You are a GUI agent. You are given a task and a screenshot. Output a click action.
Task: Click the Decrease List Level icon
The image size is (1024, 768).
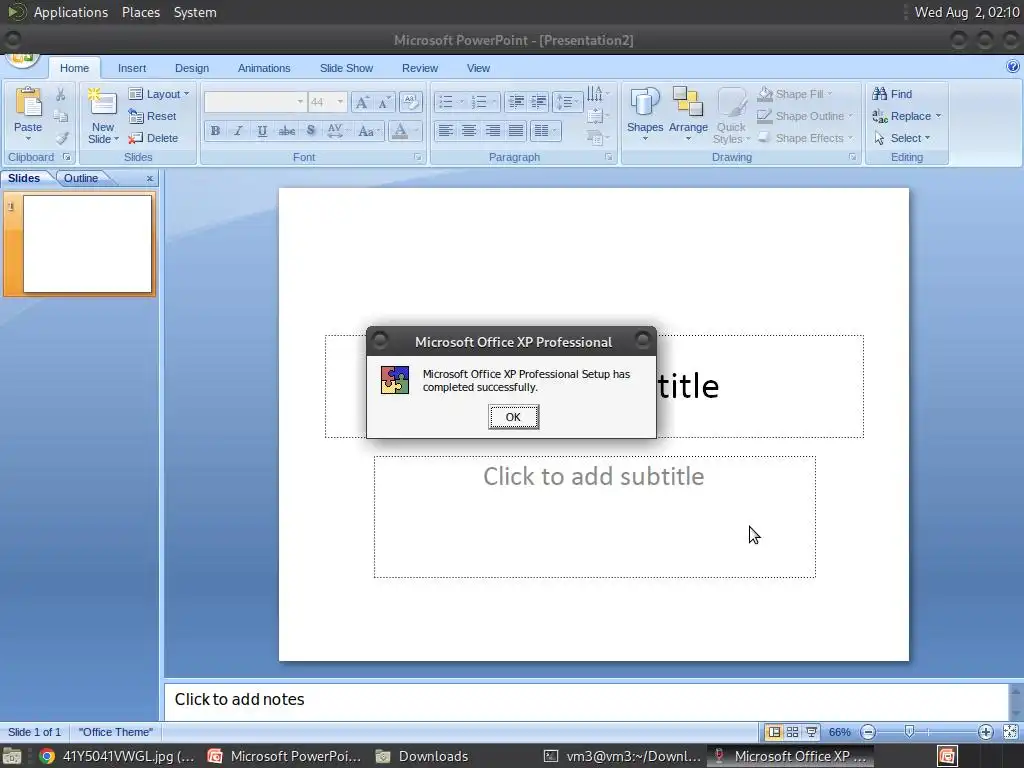tap(516, 102)
